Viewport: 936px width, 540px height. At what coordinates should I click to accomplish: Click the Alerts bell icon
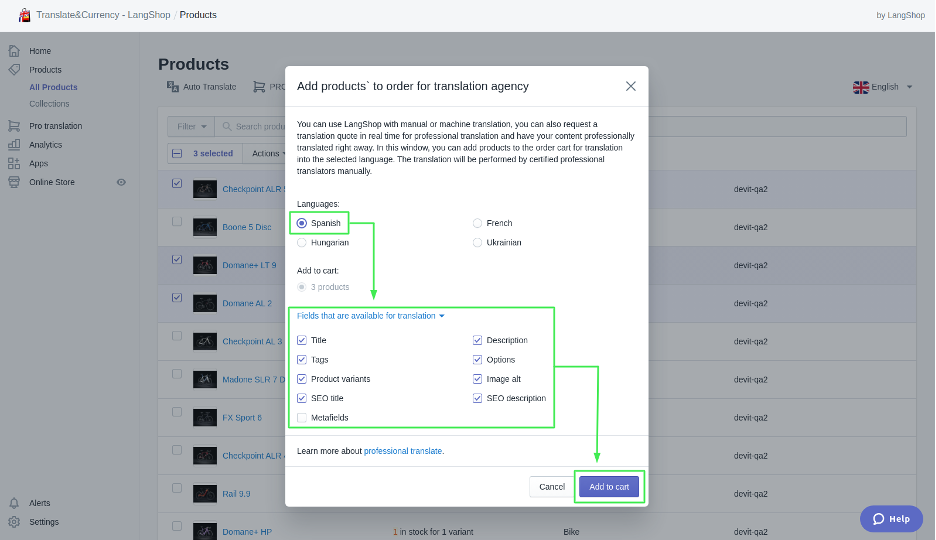click(14, 503)
